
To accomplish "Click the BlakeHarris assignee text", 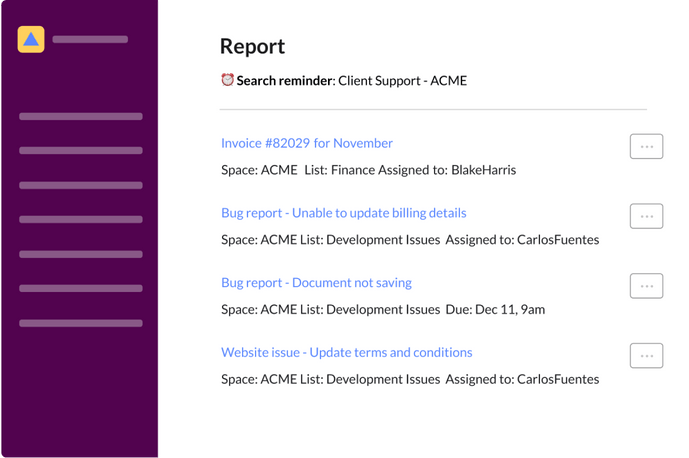I will (483, 170).
